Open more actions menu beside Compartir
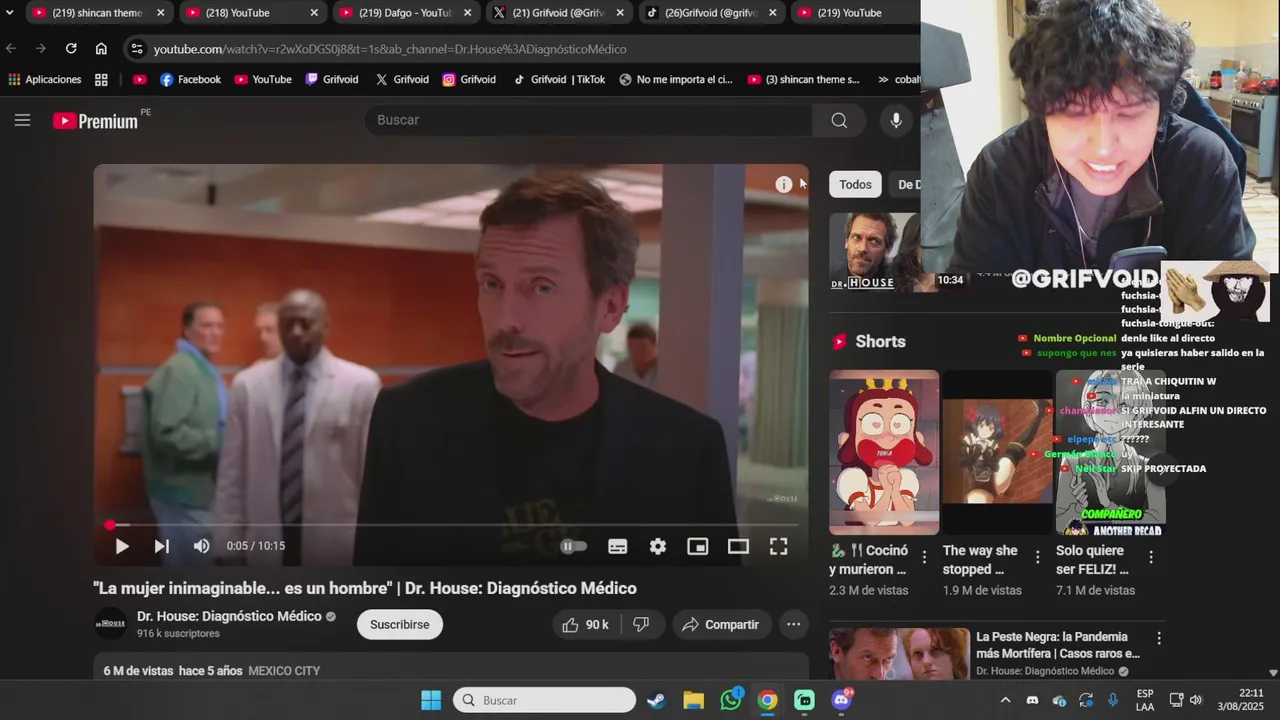1280x720 pixels. click(x=793, y=624)
